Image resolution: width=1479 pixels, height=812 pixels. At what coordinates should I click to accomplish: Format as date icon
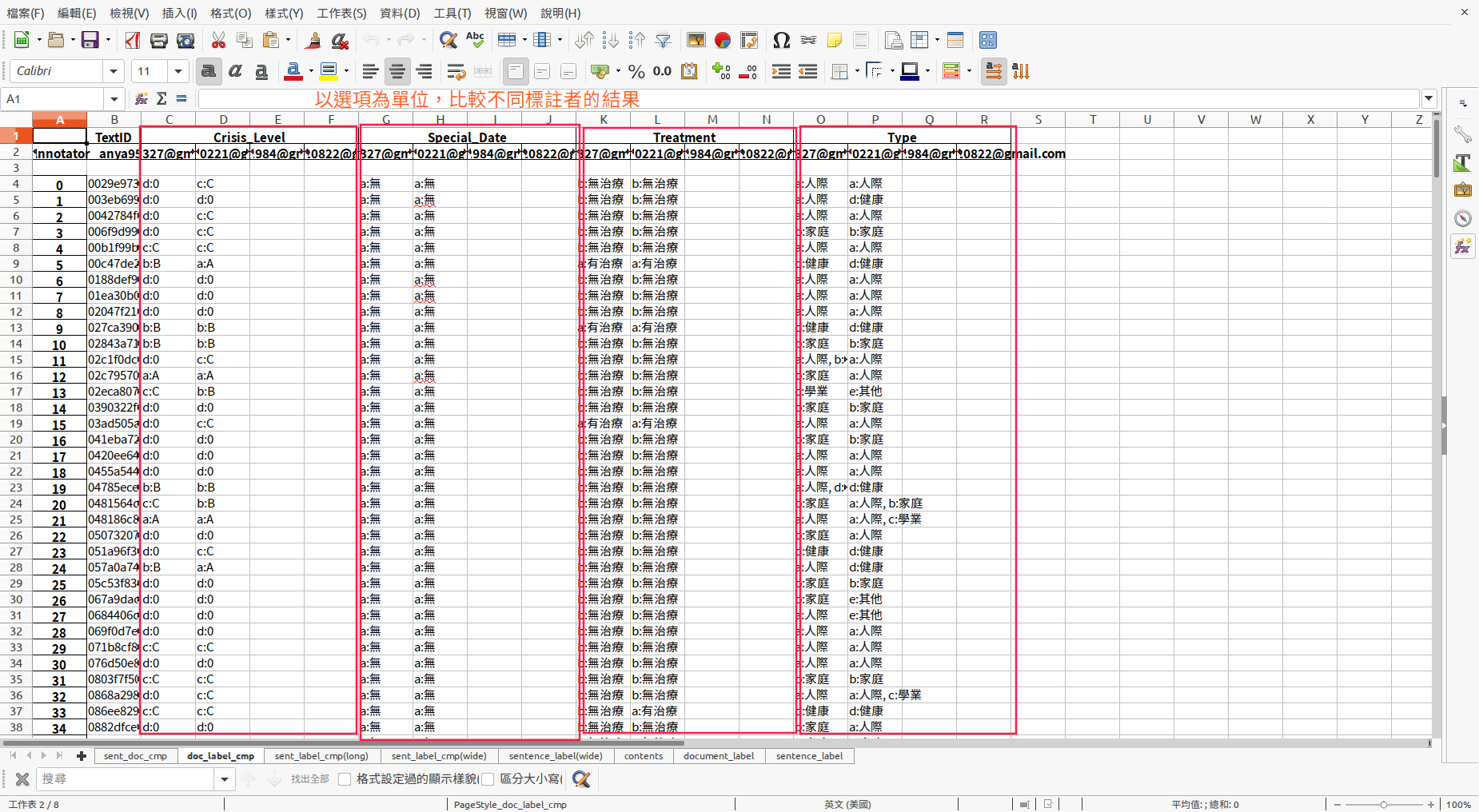coord(689,71)
